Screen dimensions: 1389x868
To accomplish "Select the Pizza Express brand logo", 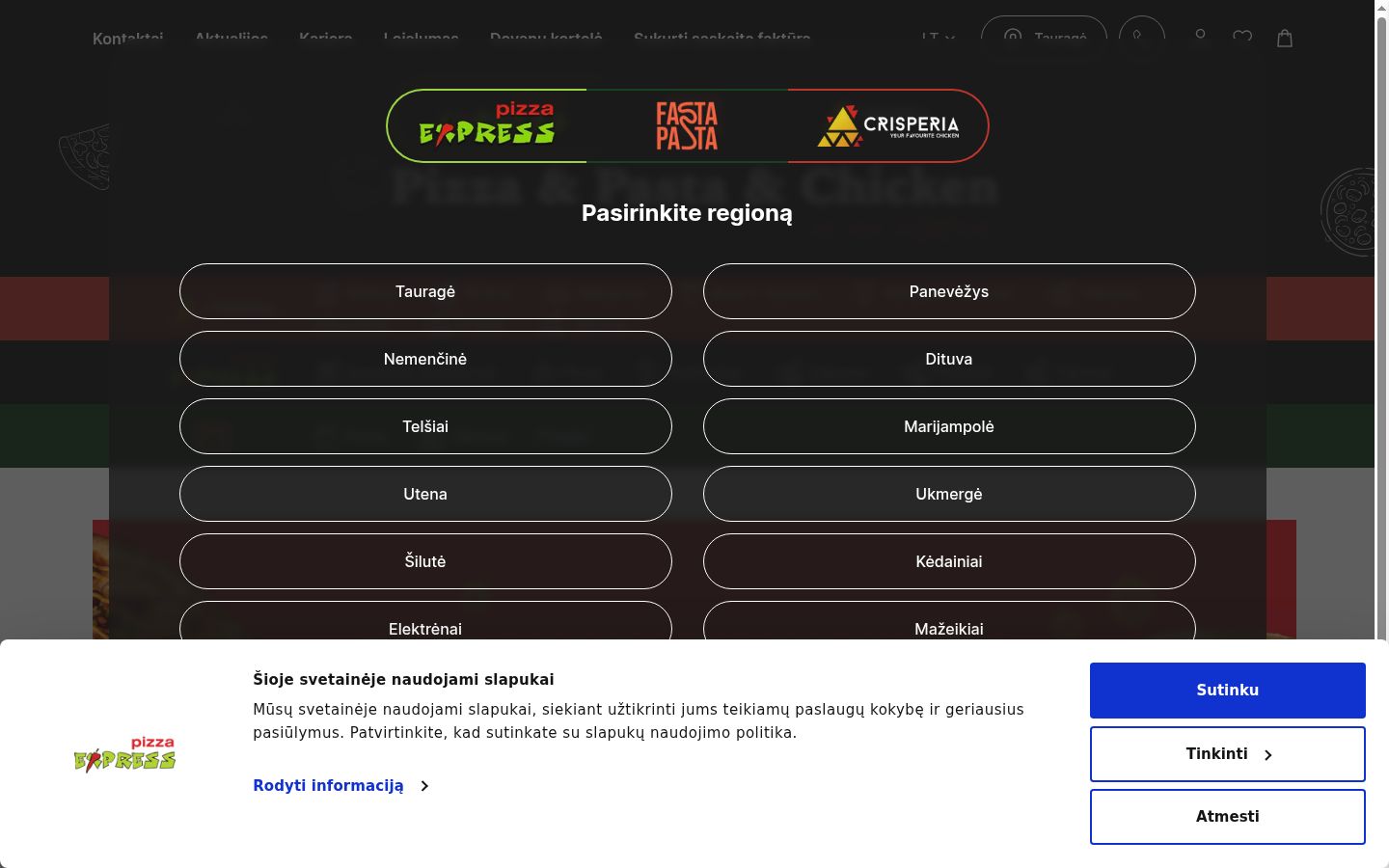I will (x=487, y=125).
